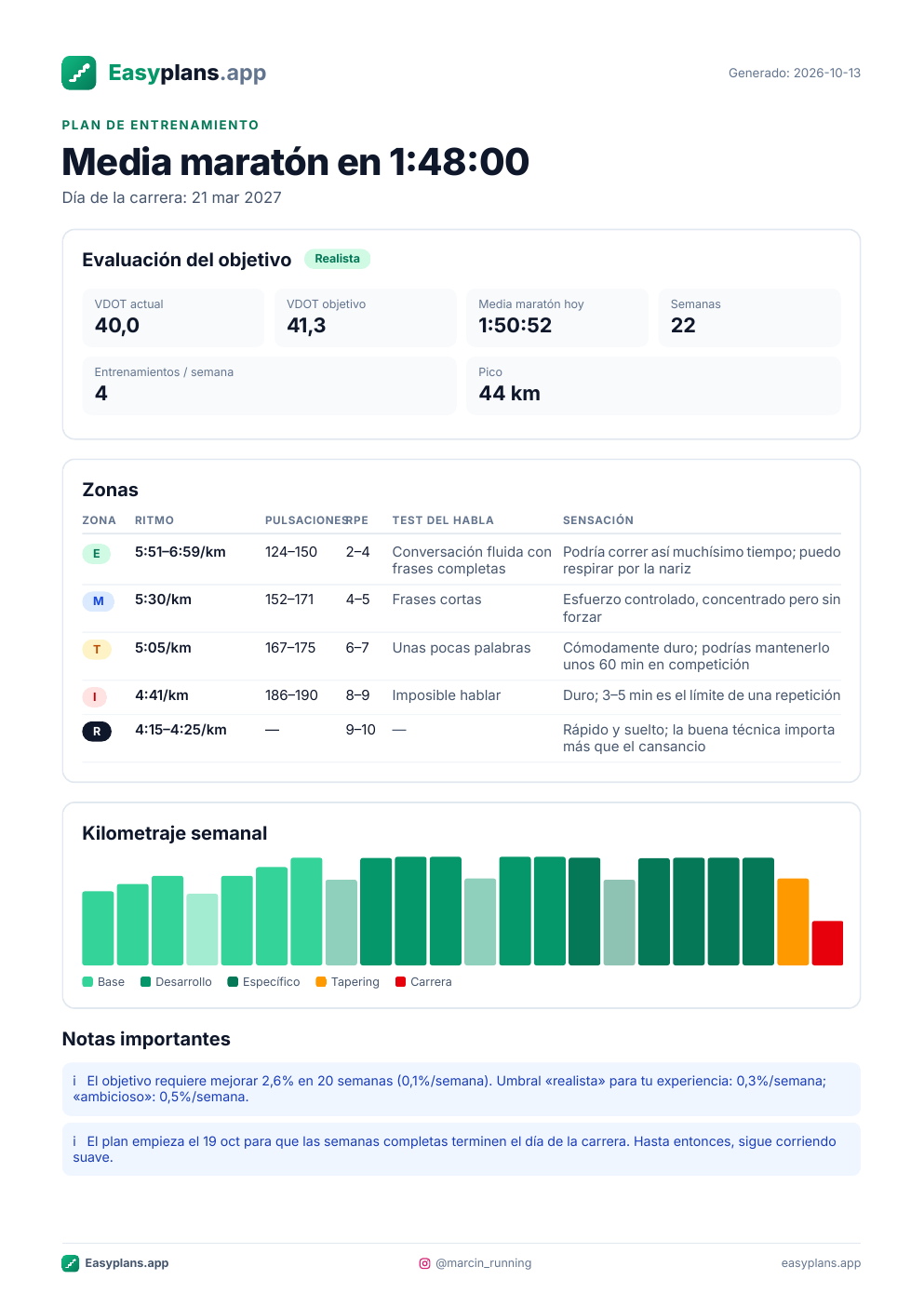
Task: Click the small Easyplans logo in footer
Action: pos(70,1263)
